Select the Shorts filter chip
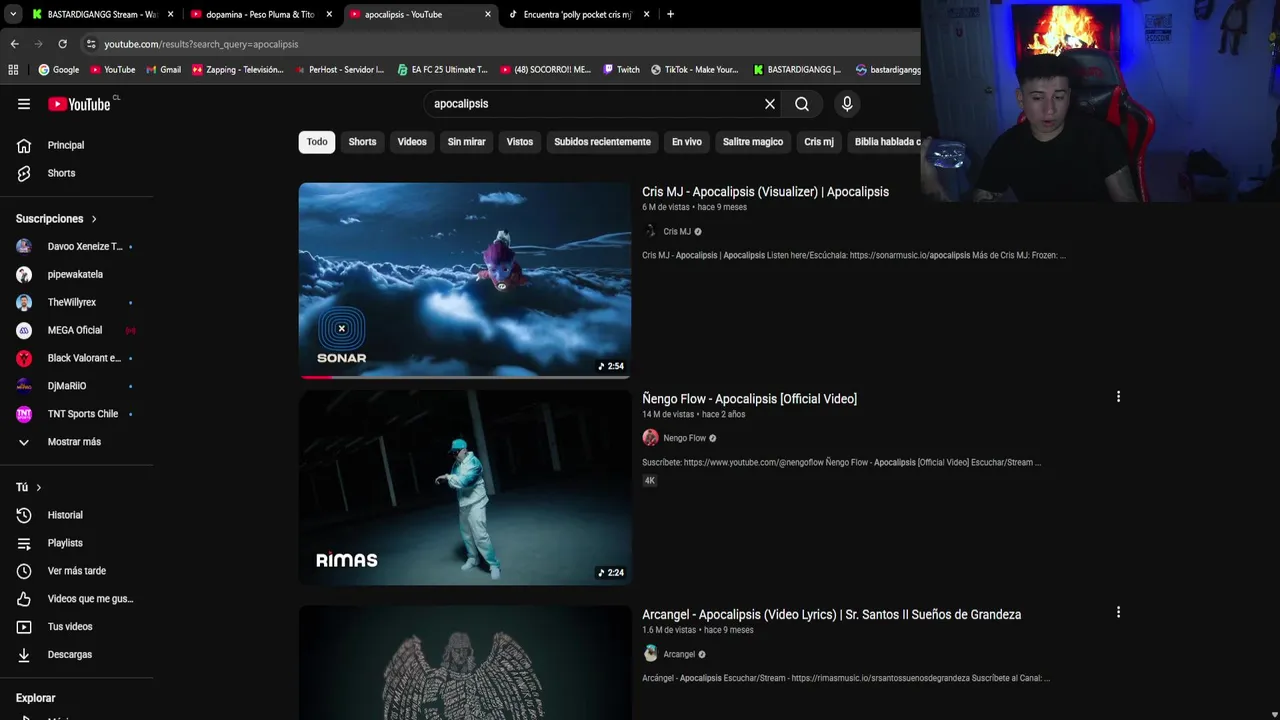The image size is (1280, 720). 362,142
